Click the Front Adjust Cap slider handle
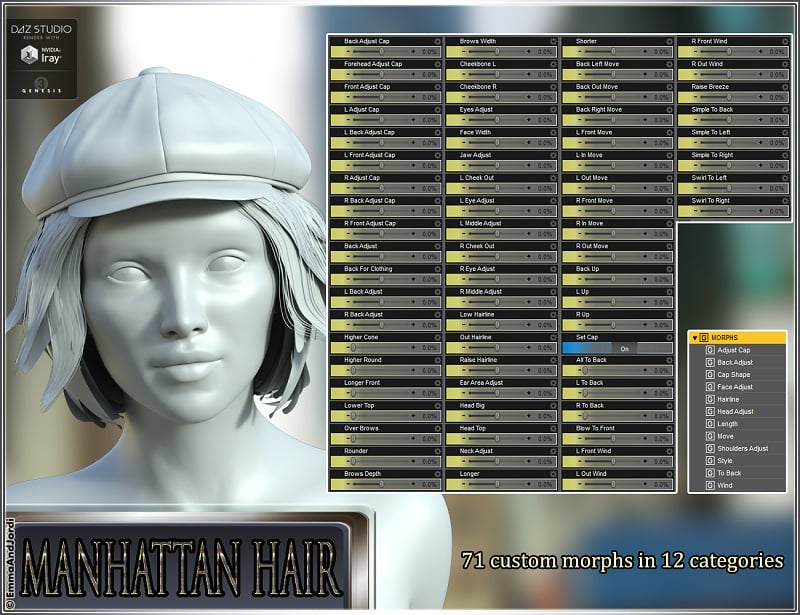 point(382,97)
